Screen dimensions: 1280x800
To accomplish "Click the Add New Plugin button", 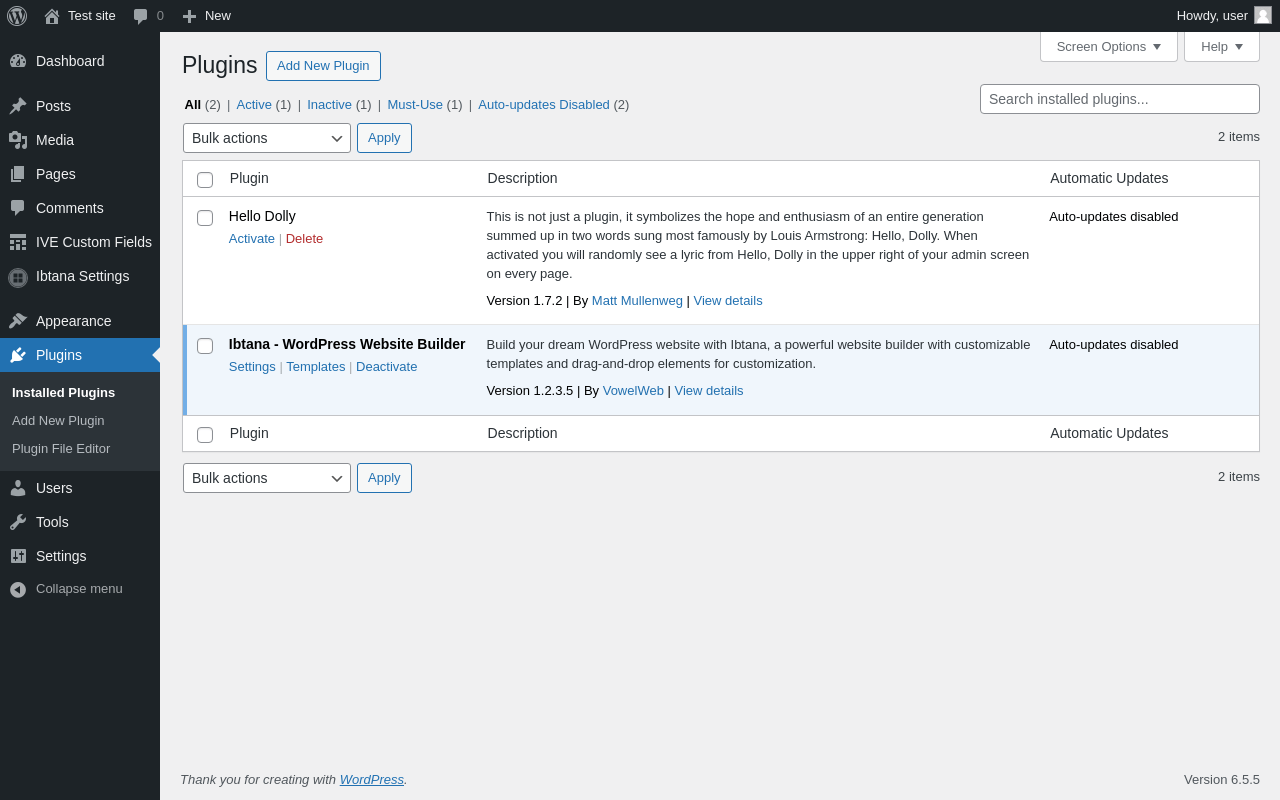I will [x=323, y=66].
